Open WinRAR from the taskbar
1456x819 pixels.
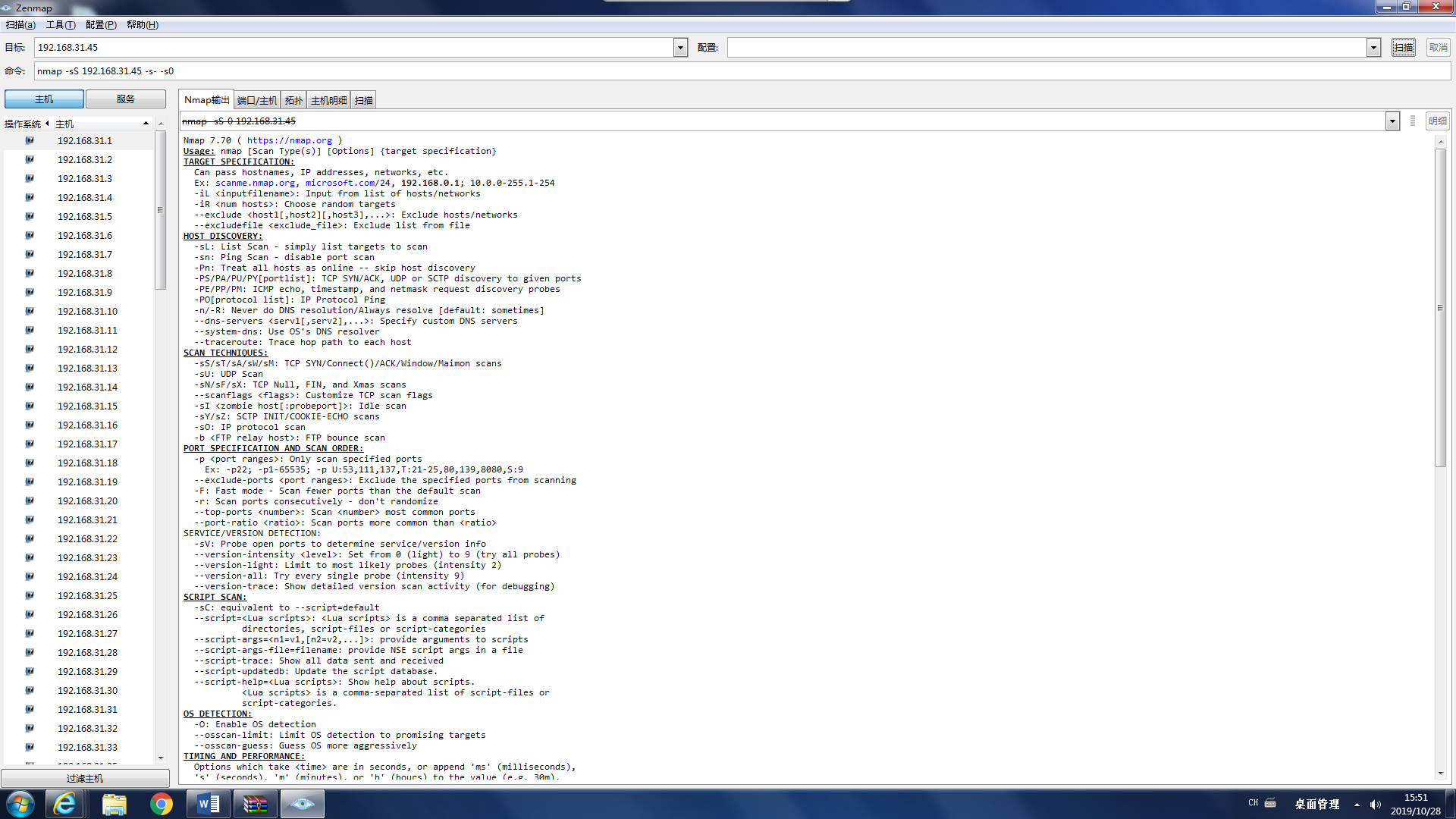255,804
